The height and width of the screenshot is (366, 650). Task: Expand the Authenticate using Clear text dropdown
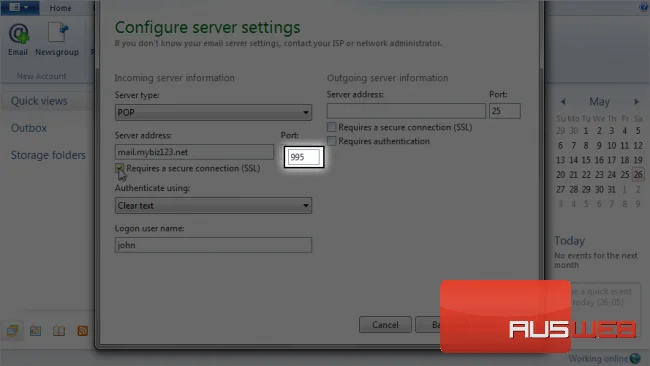(213, 206)
